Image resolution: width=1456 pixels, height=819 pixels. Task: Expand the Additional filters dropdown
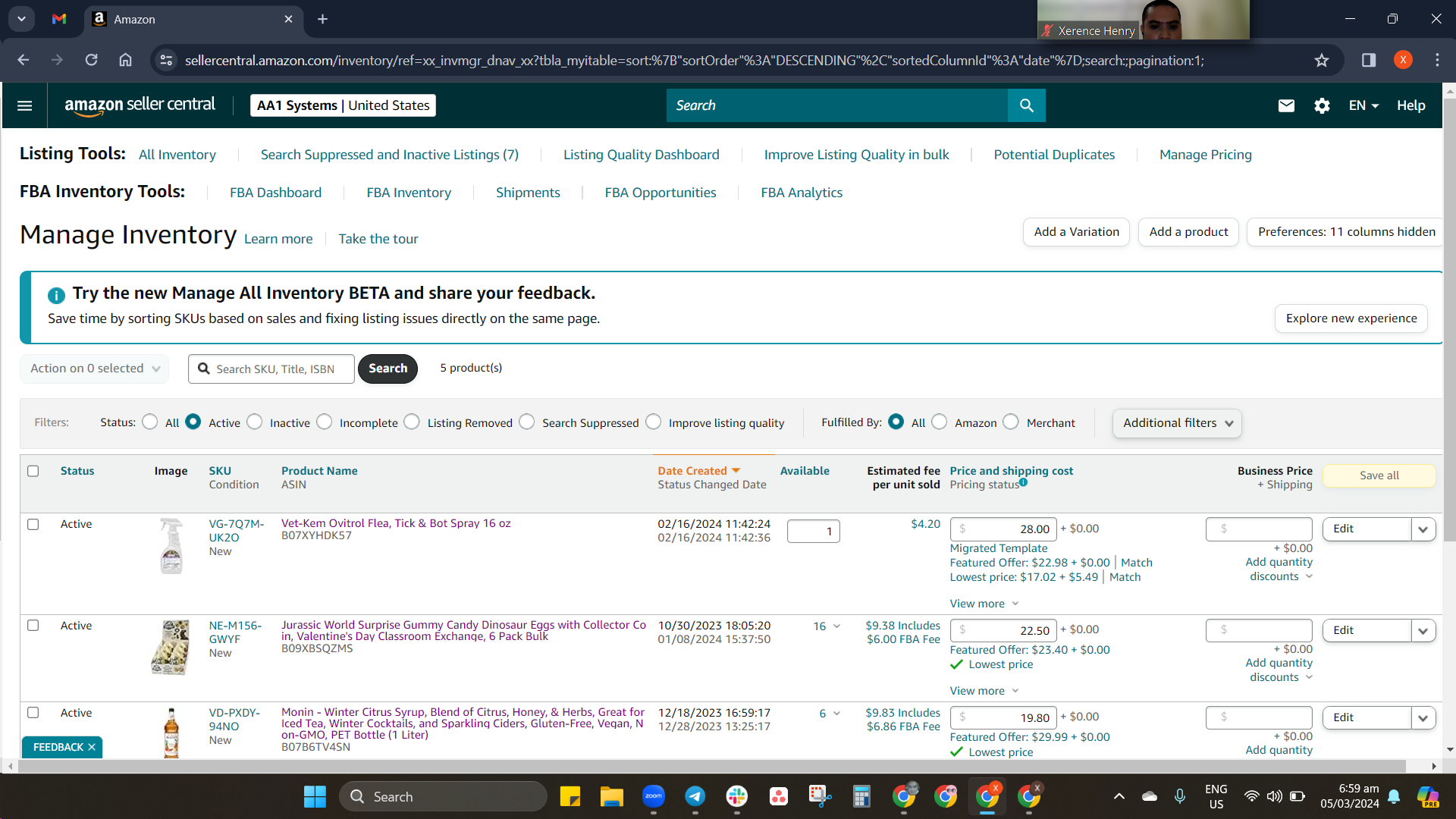pyautogui.click(x=1177, y=423)
